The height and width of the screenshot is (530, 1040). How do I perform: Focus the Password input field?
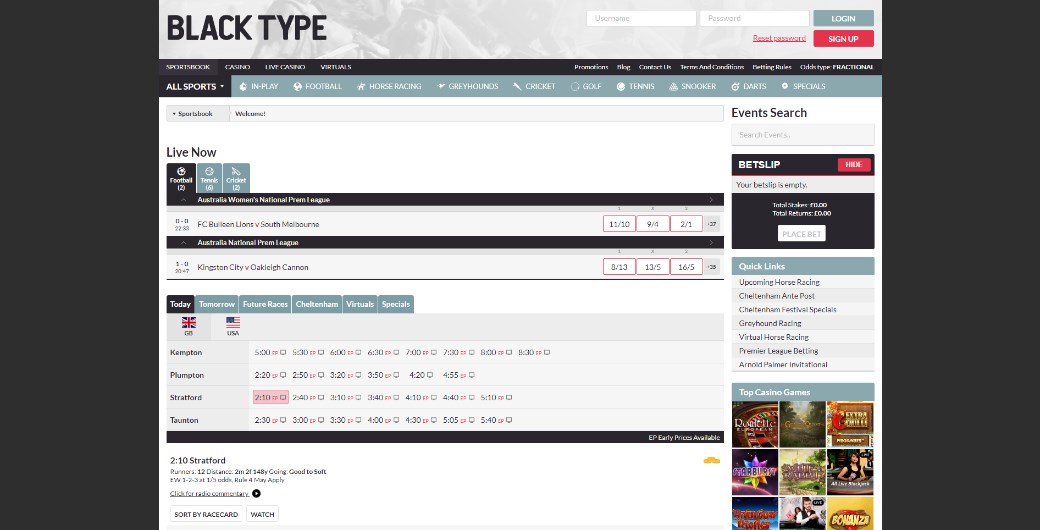click(754, 19)
